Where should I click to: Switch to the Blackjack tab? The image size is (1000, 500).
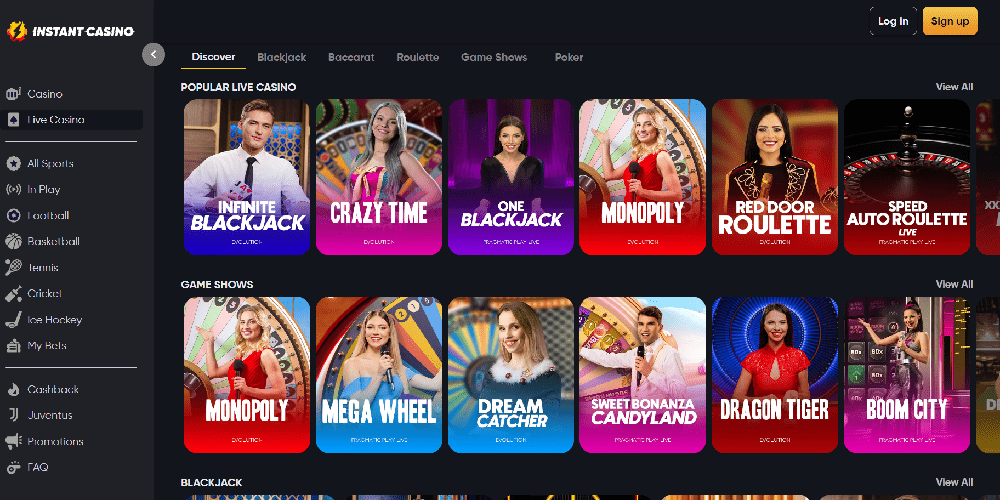click(282, 57)
